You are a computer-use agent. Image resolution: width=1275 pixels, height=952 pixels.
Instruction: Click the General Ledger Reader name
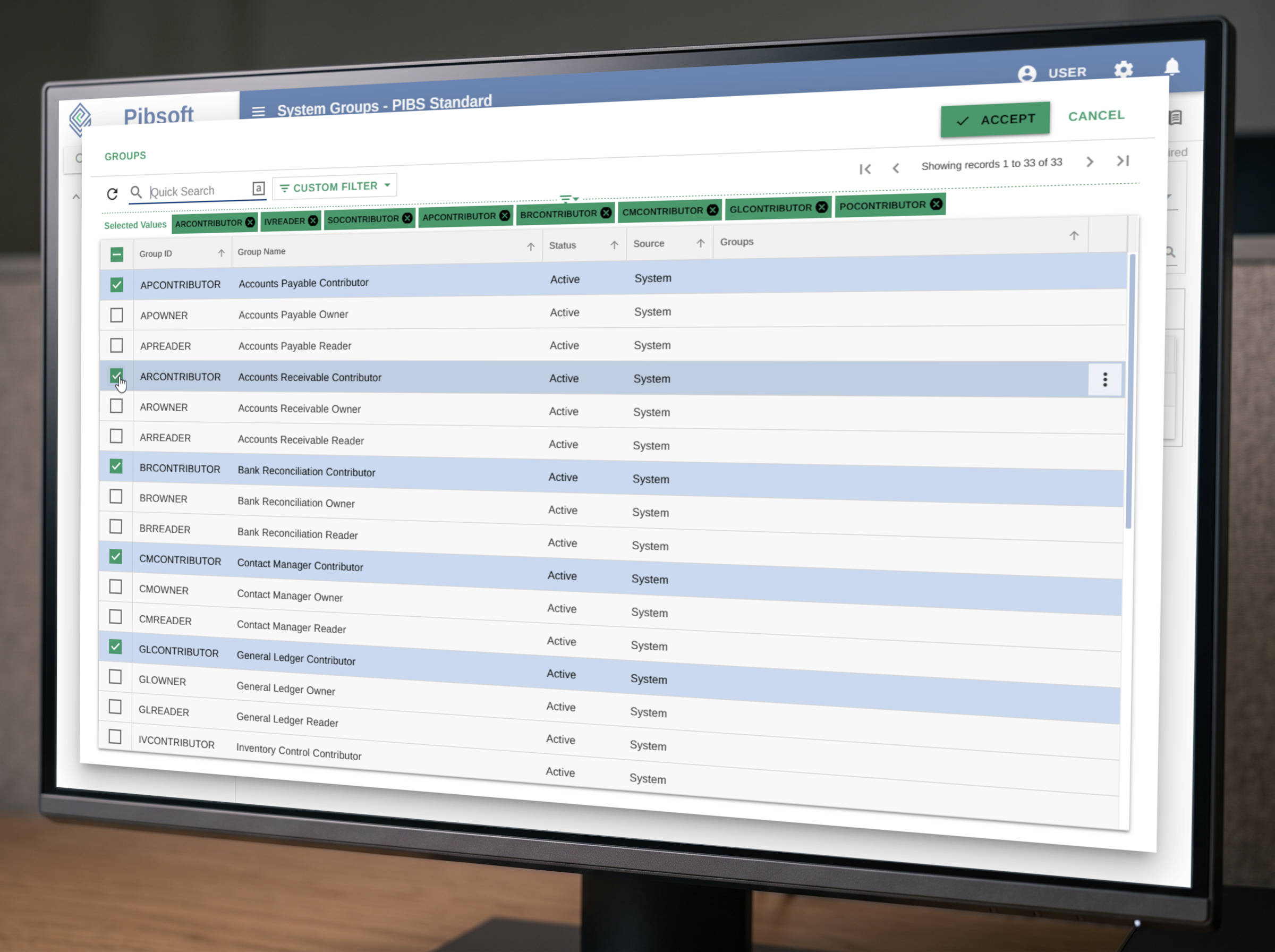(287, 719)
